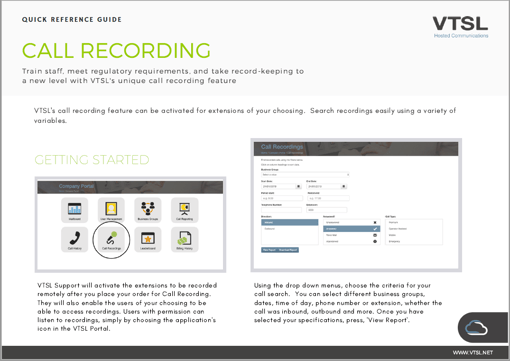Screen dimensions: 510x361
Task: Open the Call Reporting portal icon
Action: tap(184, 210)
